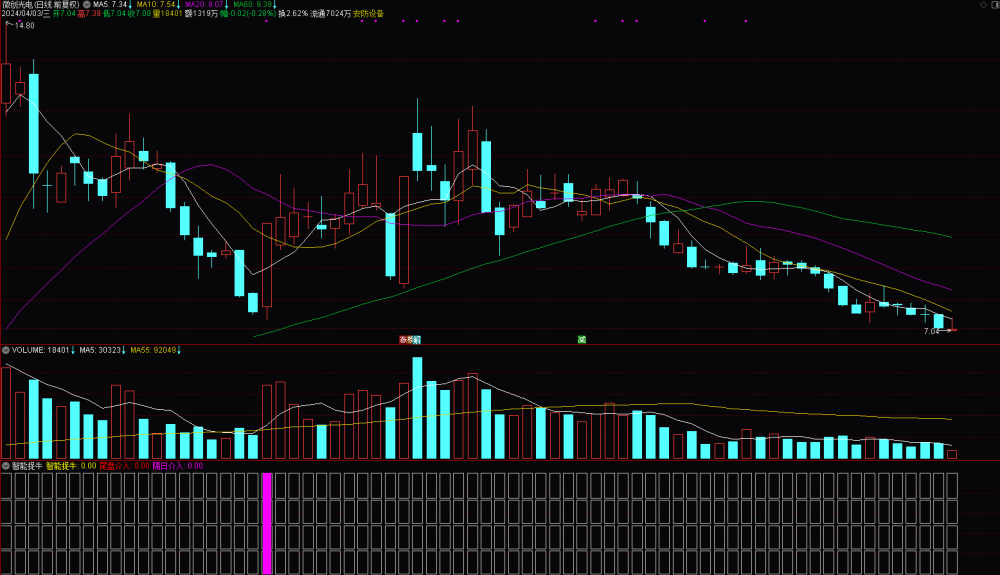Click the MA20 cyan down arrow indicator
The image size is (1000, 575).
[227, 4]
